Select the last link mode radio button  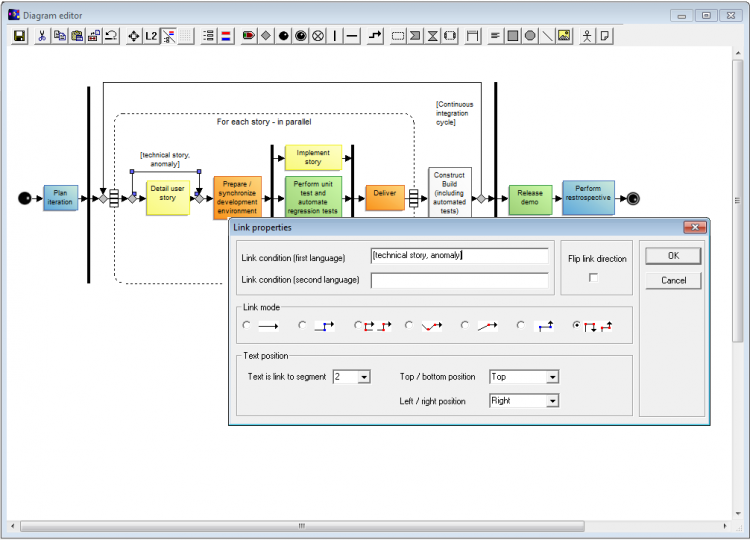(576, 325)
